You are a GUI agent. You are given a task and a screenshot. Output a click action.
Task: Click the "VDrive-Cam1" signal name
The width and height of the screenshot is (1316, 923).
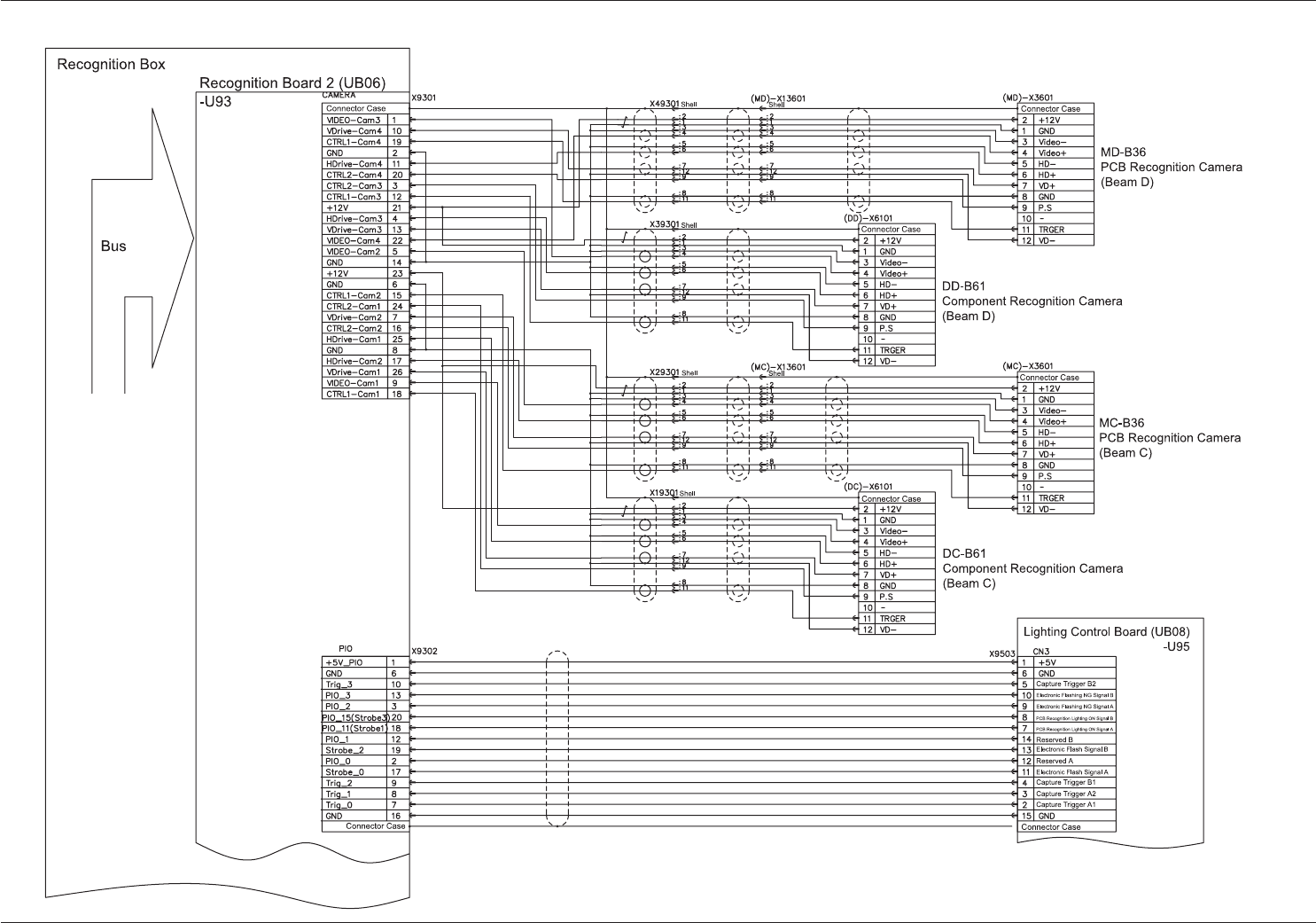354,372
